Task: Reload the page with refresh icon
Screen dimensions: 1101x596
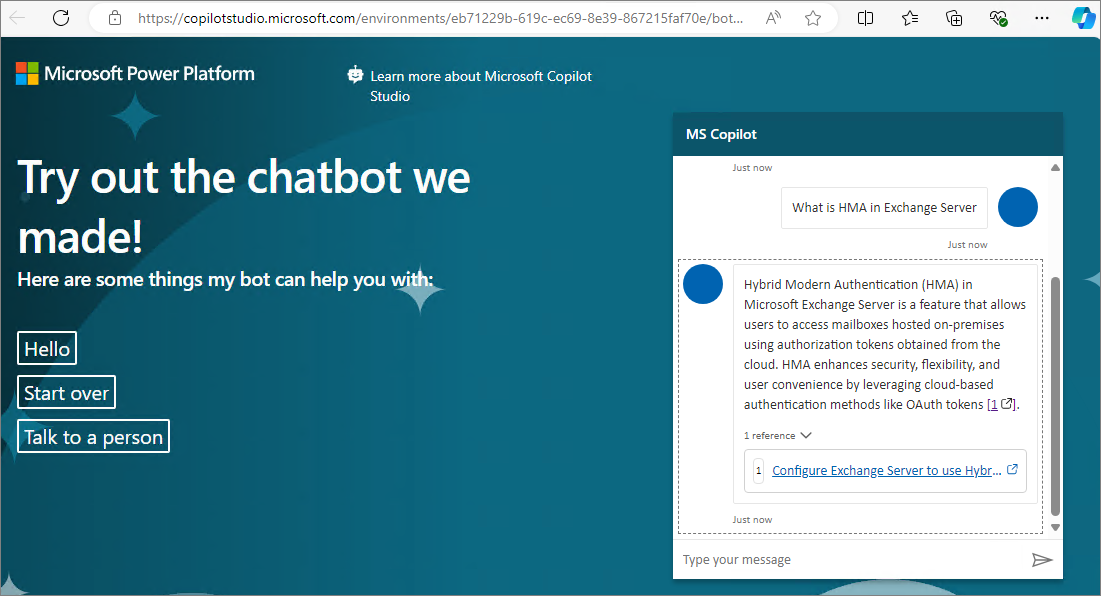Action: click(x=61, y=18)
